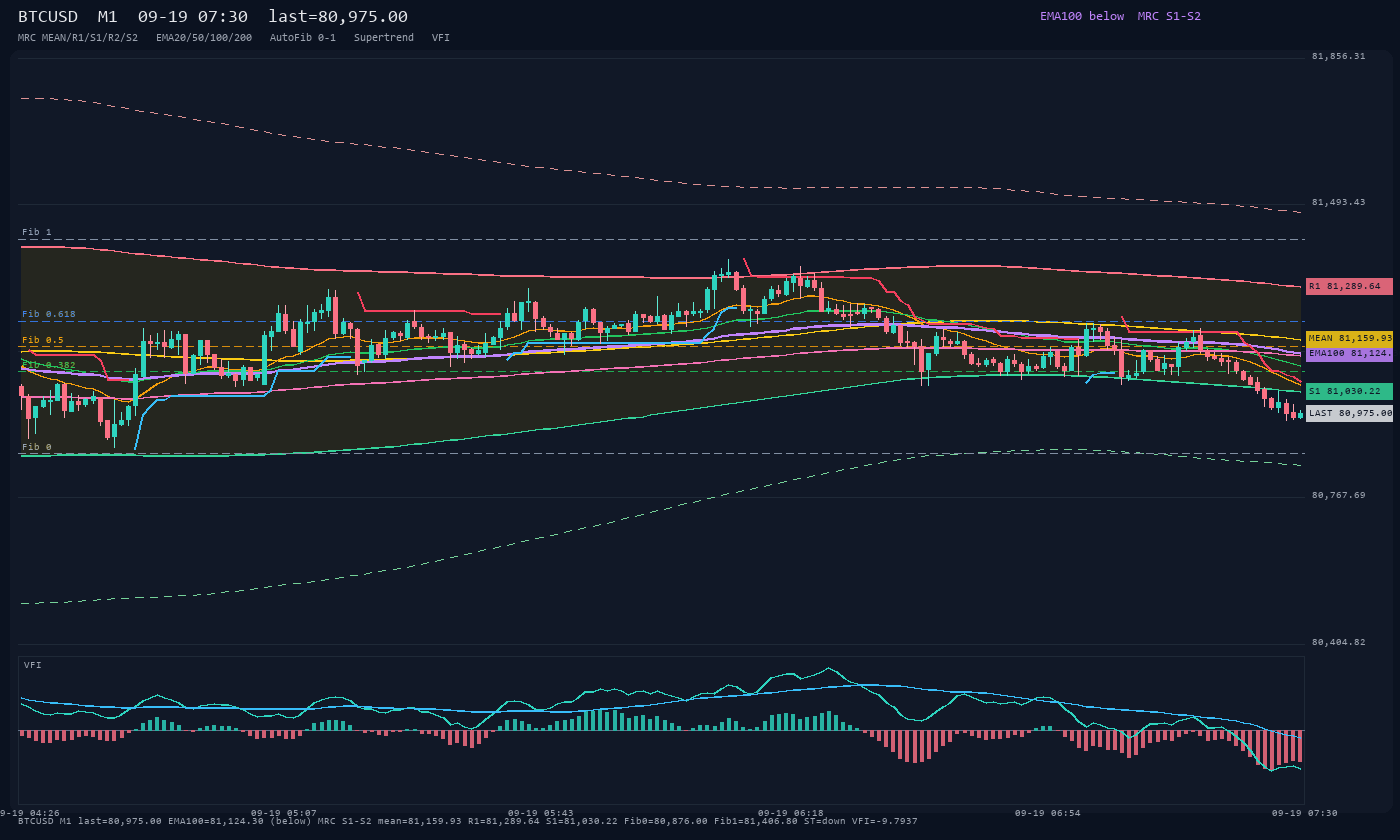Click the last=80,975.00 value in the title
1400x840 pixels.
[x=338, y=16]
